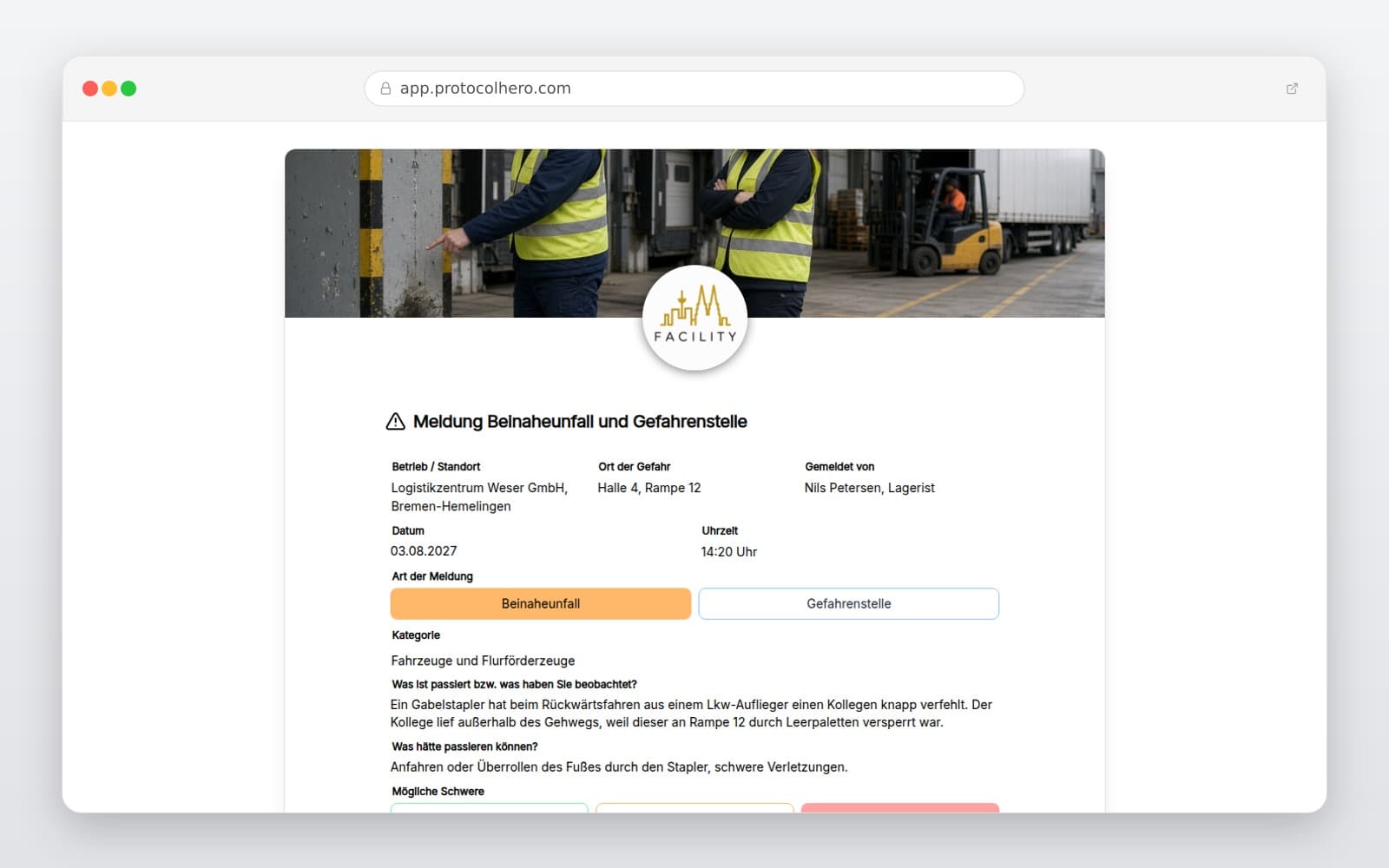
Task: Click the 'Betrieb / Standort' label
Action: click(x=436, y=467)
